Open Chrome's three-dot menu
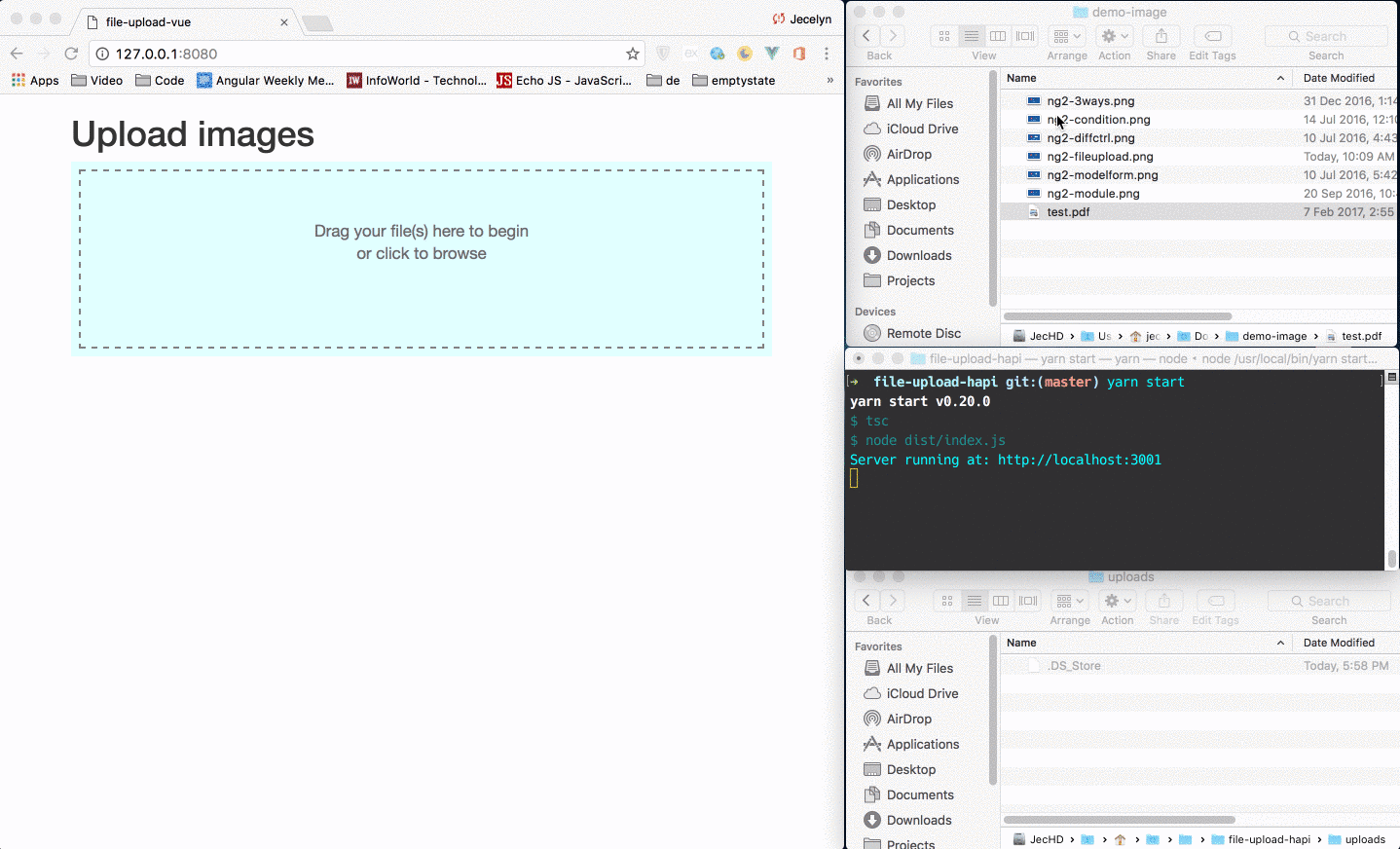Viewport: 1400px width, 849px height. coord(827,54)
